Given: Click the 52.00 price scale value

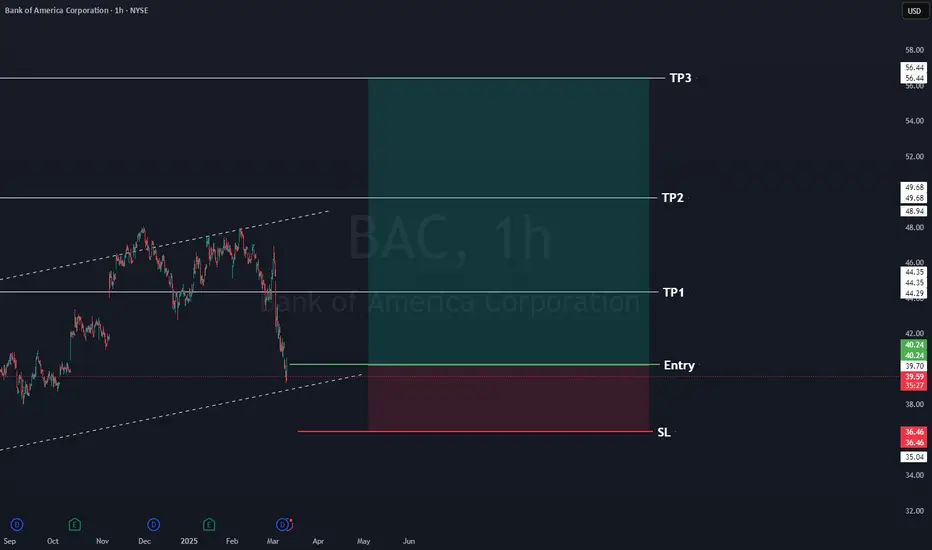Looking at the screenshot, I should [914, 156].
